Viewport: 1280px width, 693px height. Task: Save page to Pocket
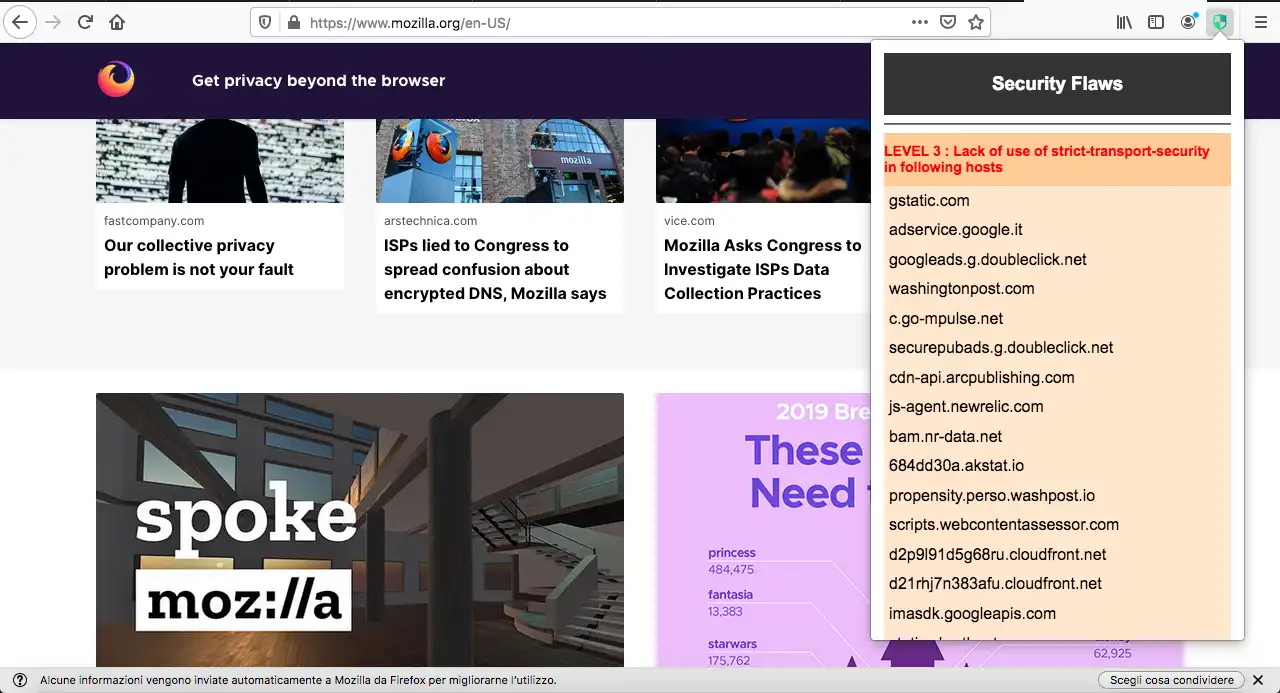point(948,22)
